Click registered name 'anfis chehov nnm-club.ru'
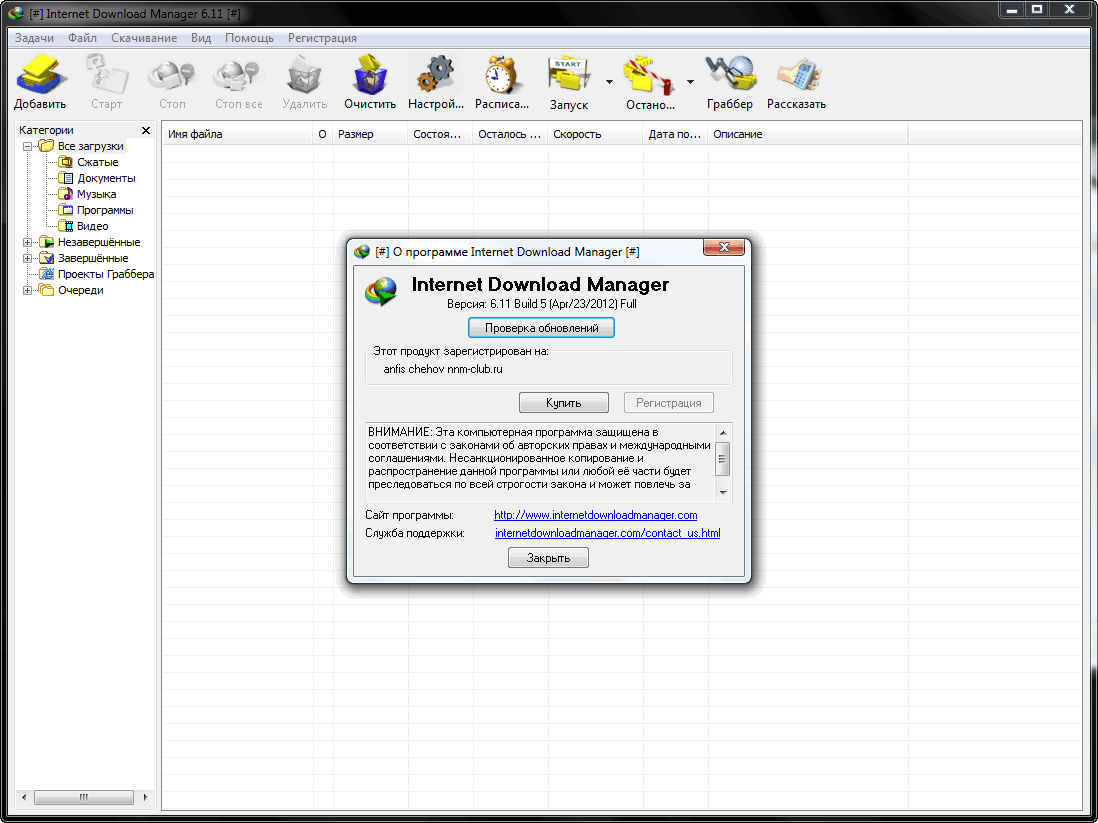The height and width of the screenshot is (823, 1098). pos(443,369)
